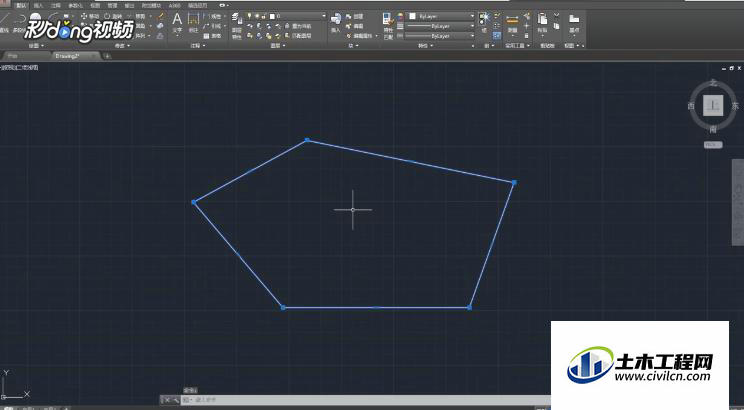Select the polyline's topmost vertex grip
This screenshot has width=744, height=410.
(x=307, y=140)
